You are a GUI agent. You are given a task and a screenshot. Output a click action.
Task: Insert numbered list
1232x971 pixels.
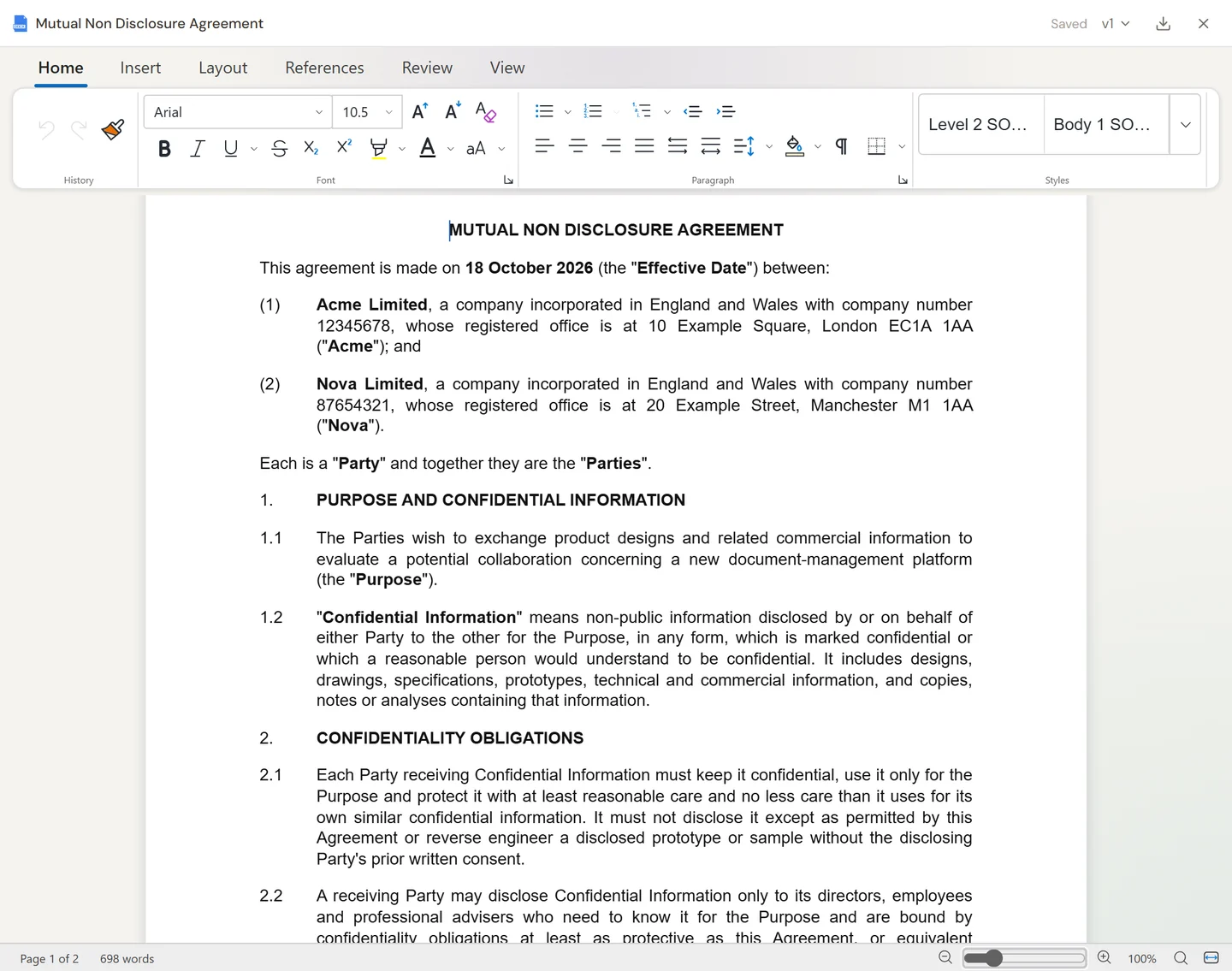[593, 111]
